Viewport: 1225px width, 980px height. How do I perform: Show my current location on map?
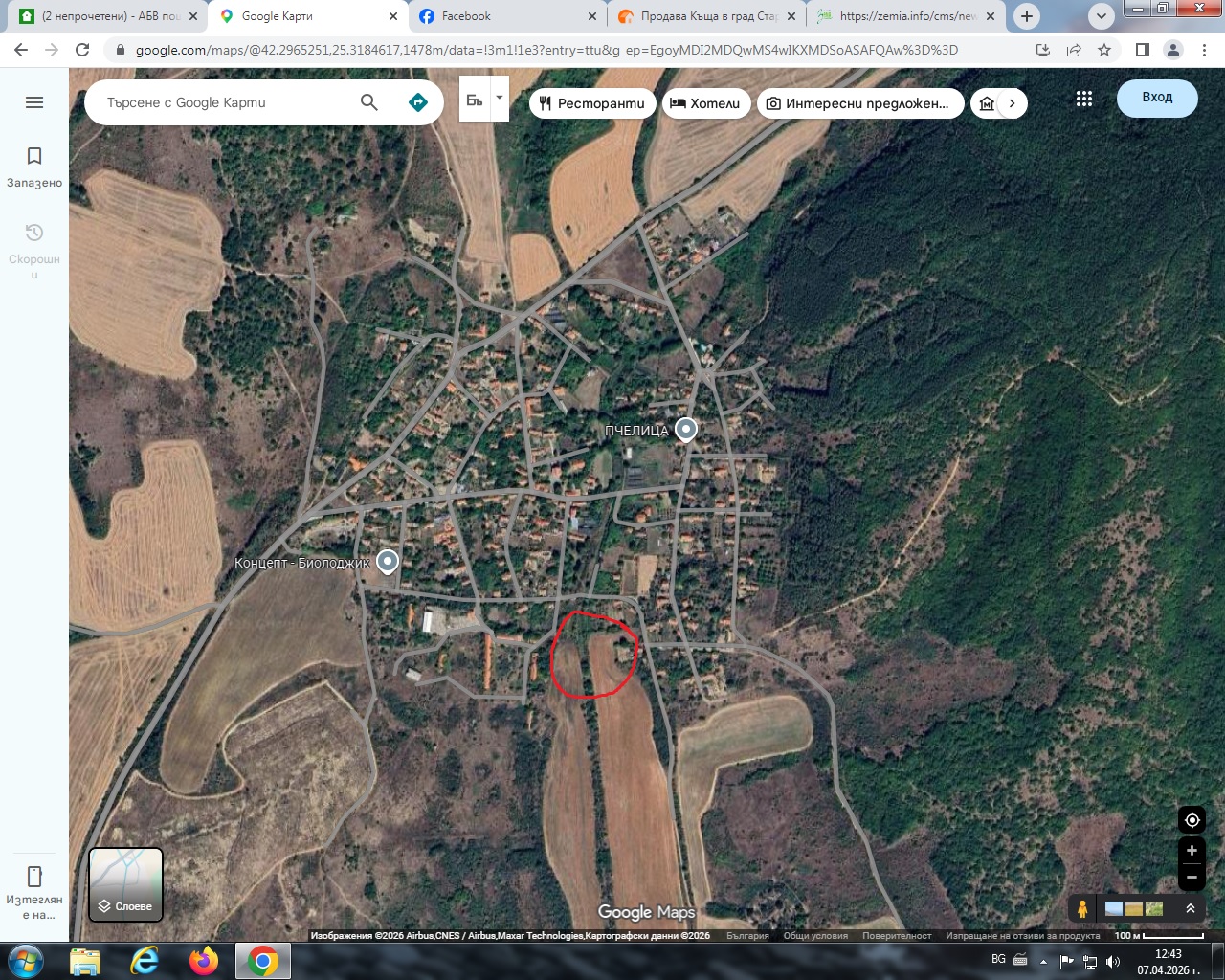[x=1192, y=820]
